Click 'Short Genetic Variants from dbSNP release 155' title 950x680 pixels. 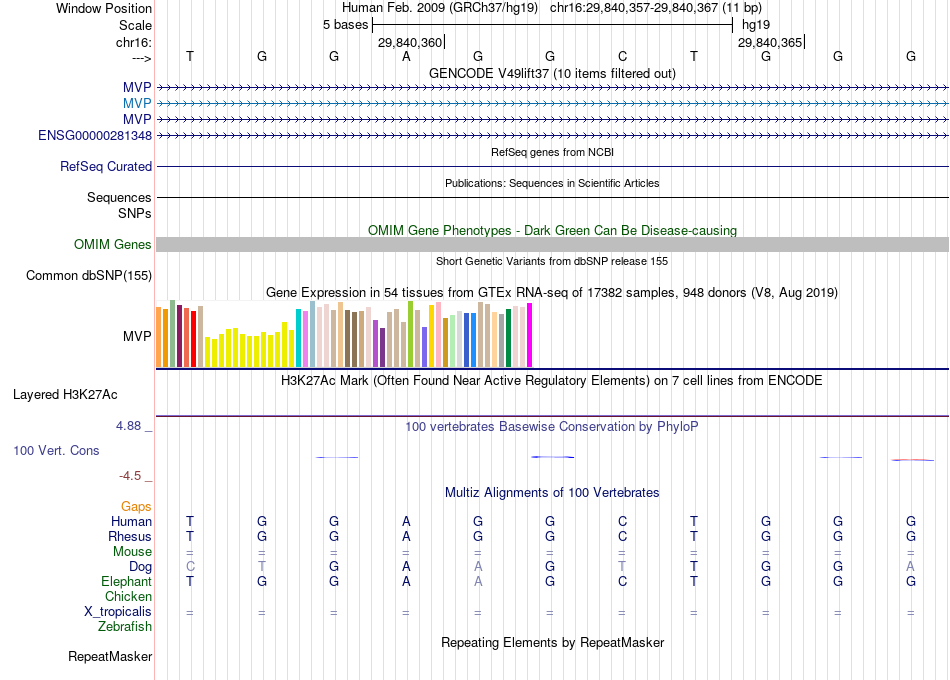552,261
